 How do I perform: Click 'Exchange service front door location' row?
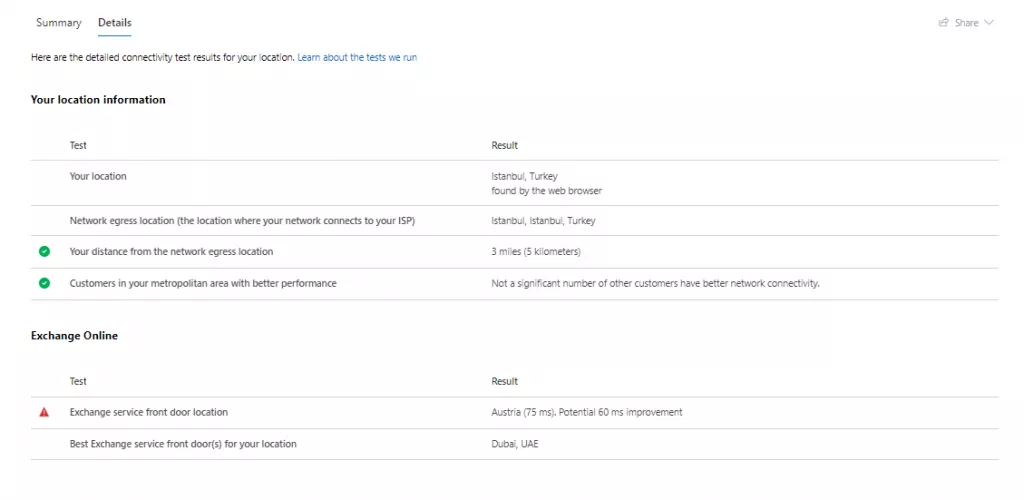coord(148,412)
